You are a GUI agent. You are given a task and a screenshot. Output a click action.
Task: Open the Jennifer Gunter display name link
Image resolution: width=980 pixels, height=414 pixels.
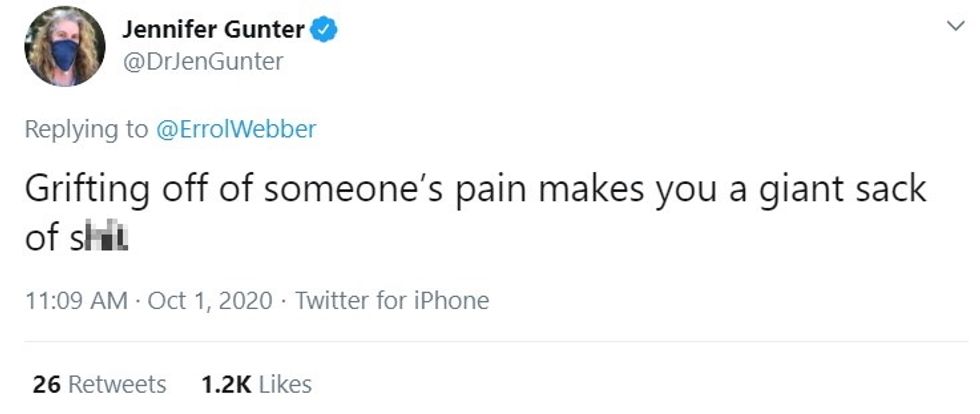pos(213,30)
